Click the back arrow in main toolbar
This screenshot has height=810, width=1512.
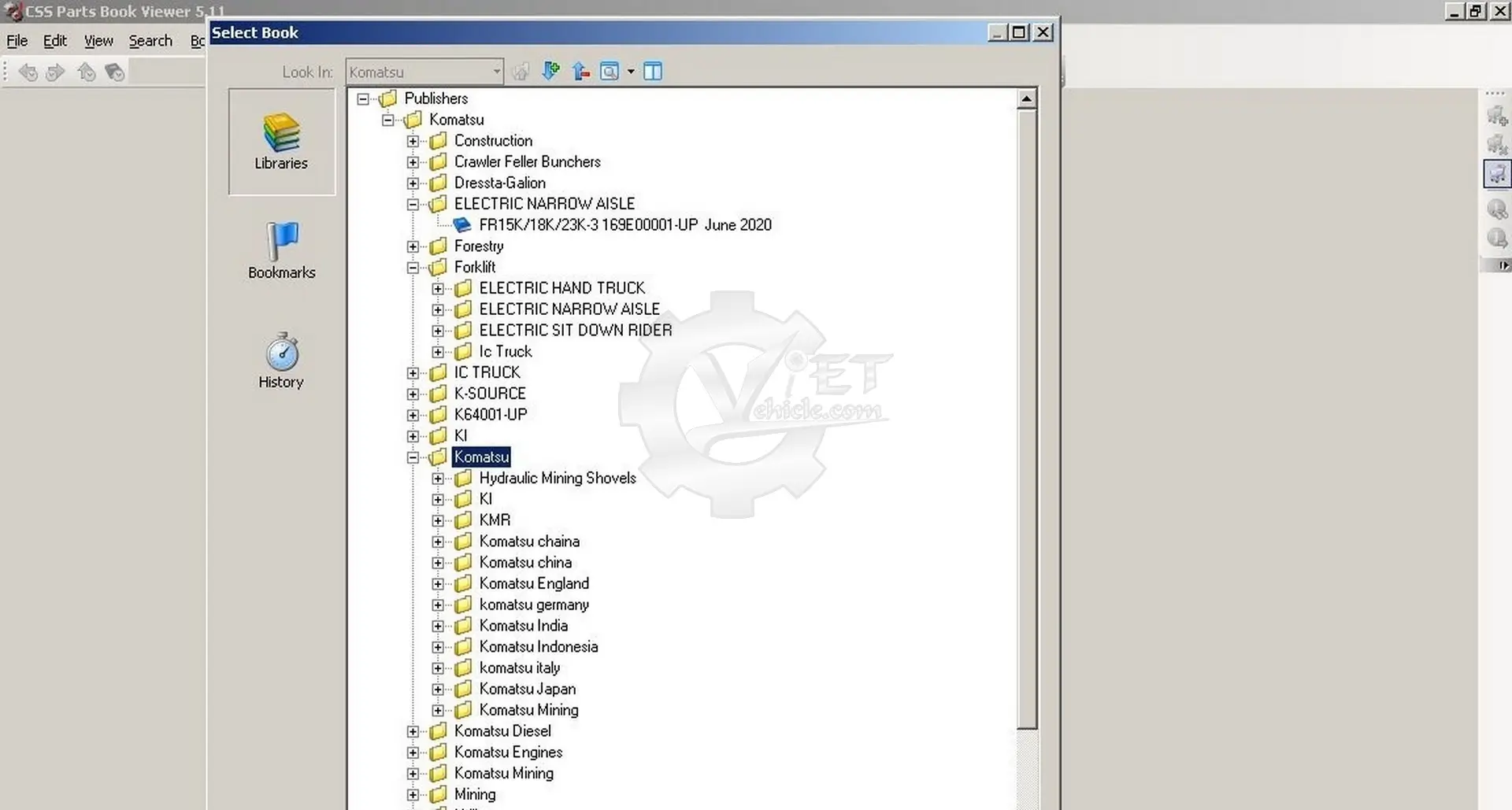(x=28, y=72)
